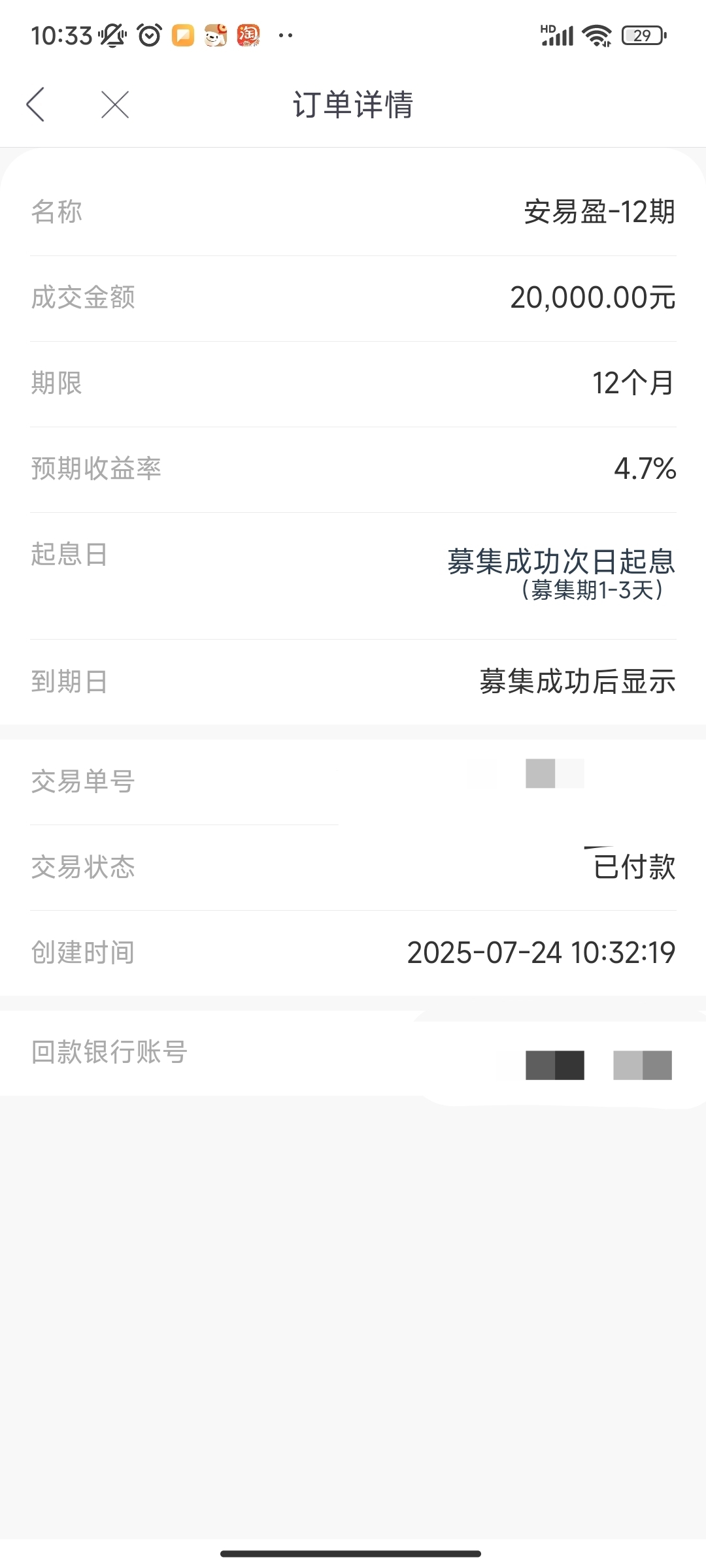
Task: Tap the 到期日 募集成功后显示 row
Action: click(x=353, y=681)
